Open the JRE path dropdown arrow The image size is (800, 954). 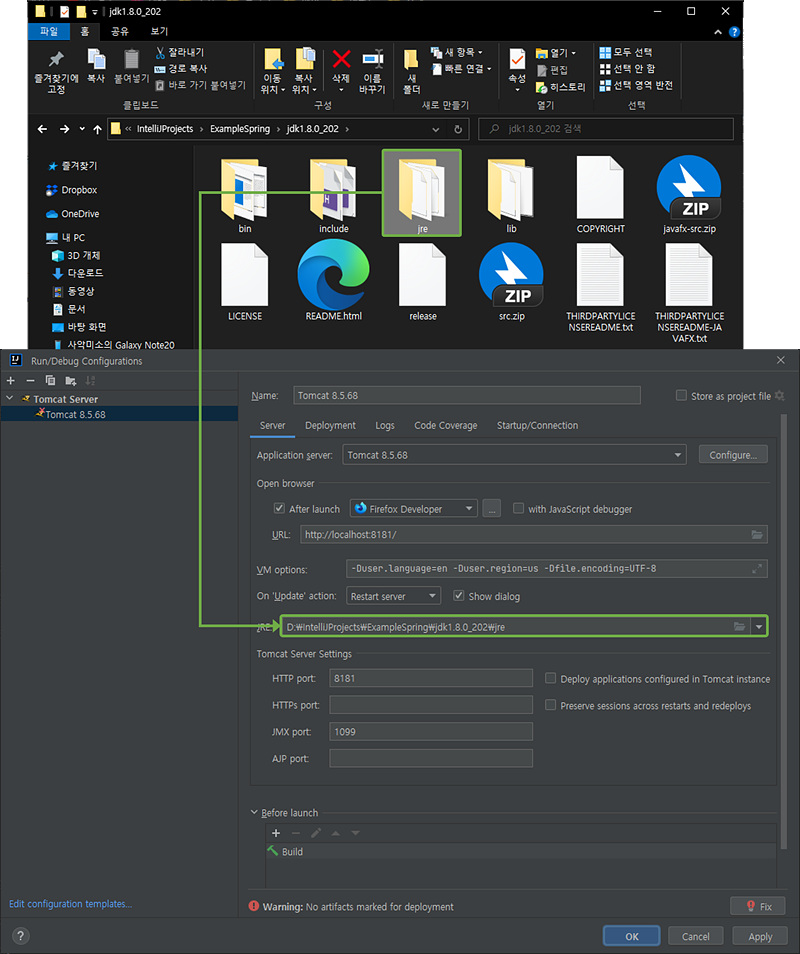coord(759,627)
